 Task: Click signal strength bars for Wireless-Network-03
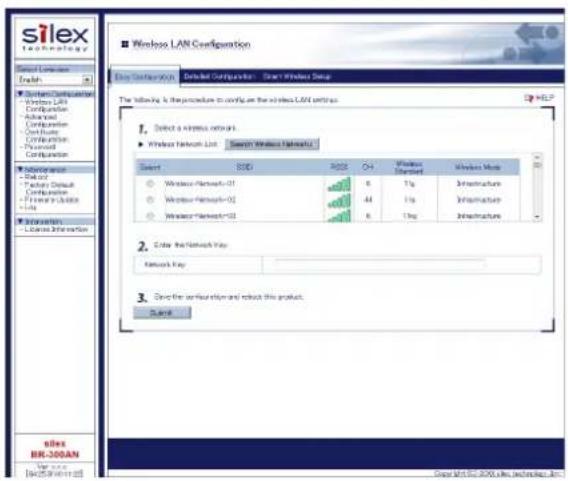pyautogui.click(x=339, y=216)
